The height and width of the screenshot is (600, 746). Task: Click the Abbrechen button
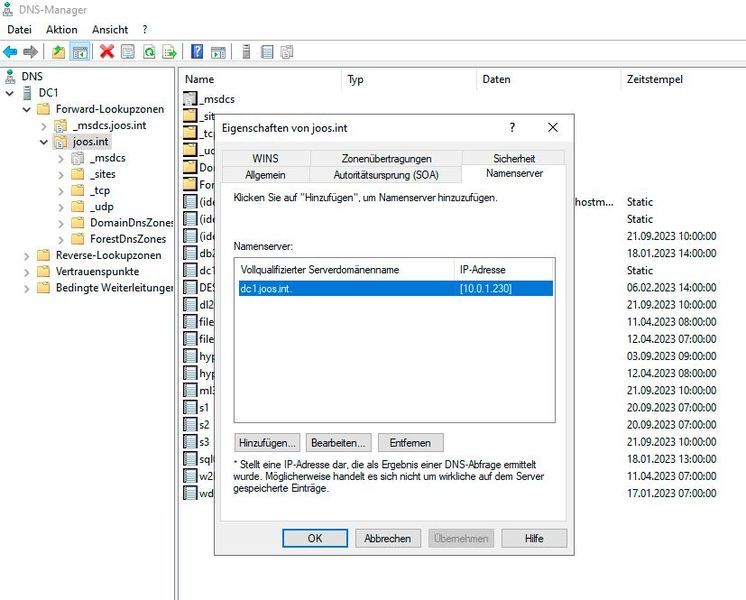click(388, 538)
